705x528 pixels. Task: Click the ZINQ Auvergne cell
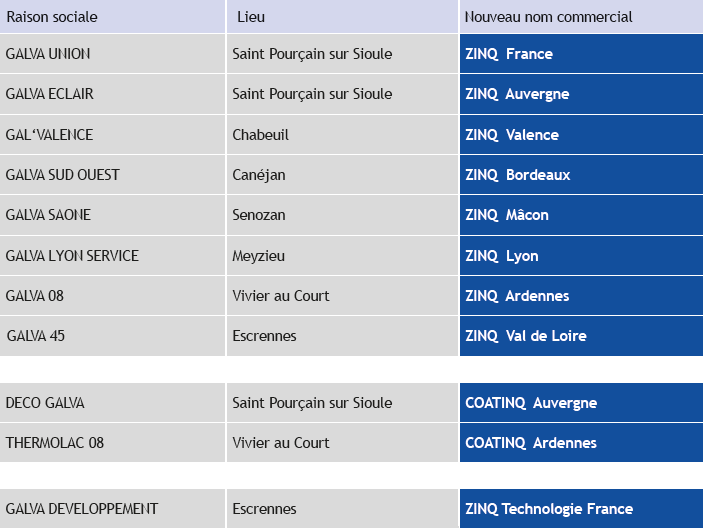[581, 94]
